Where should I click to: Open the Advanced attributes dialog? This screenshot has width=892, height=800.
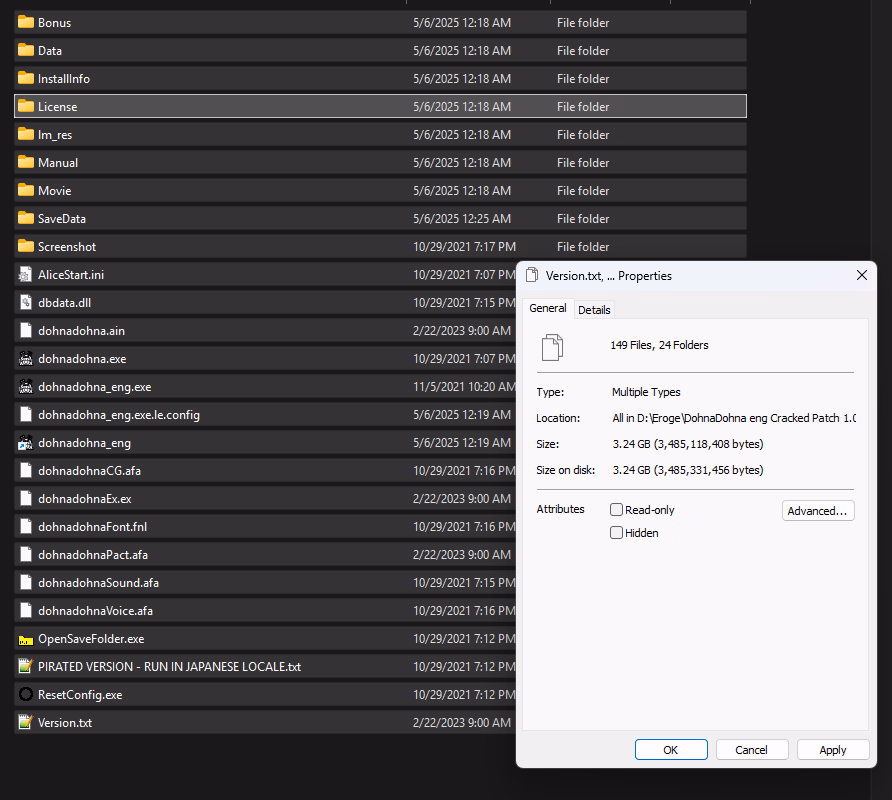[818, 511]
